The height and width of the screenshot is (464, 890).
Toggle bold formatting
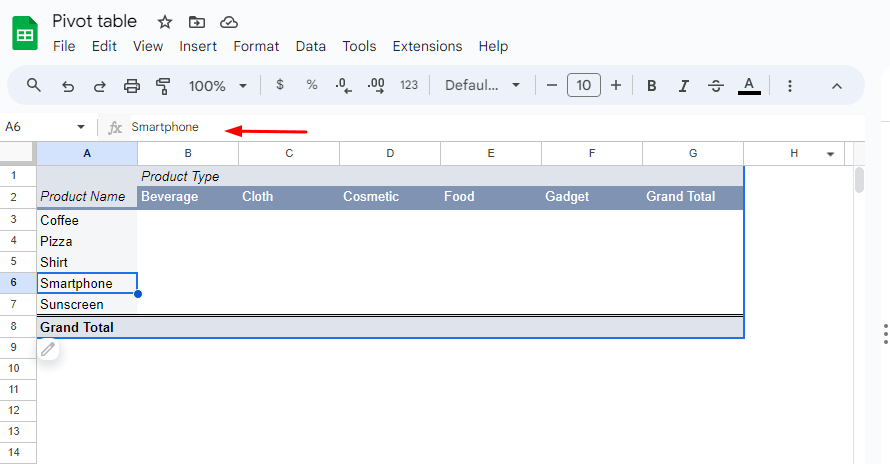[x=651, y=86]
